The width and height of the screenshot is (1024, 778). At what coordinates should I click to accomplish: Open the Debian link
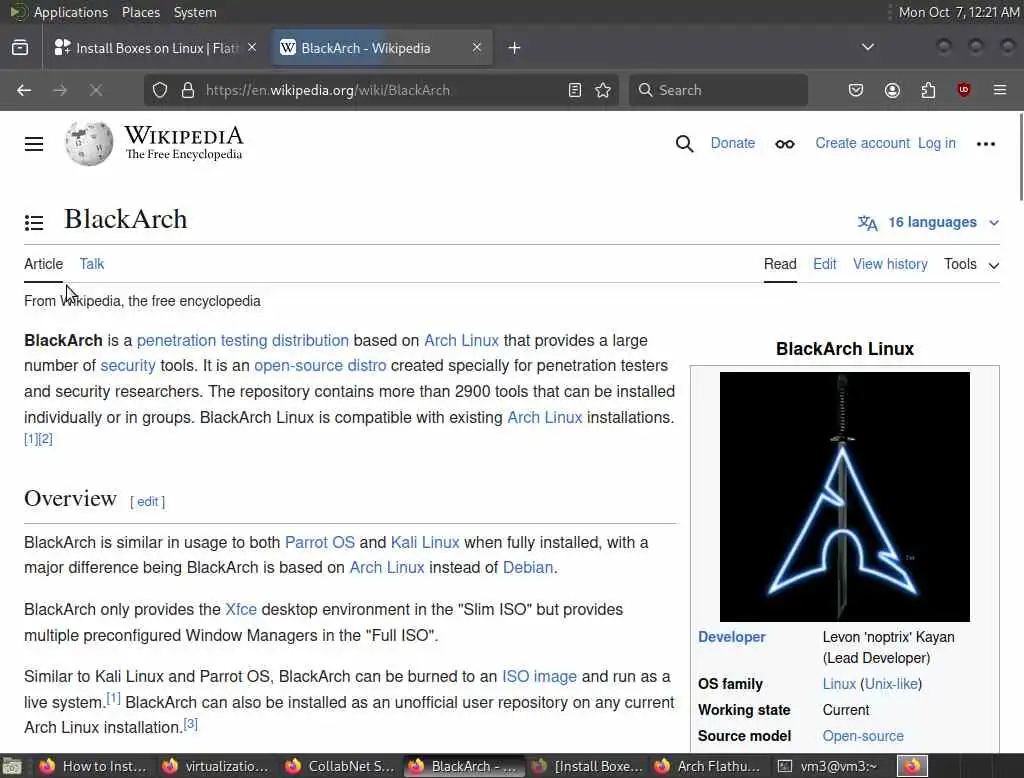pyautogui.click(x=528, y=567)
